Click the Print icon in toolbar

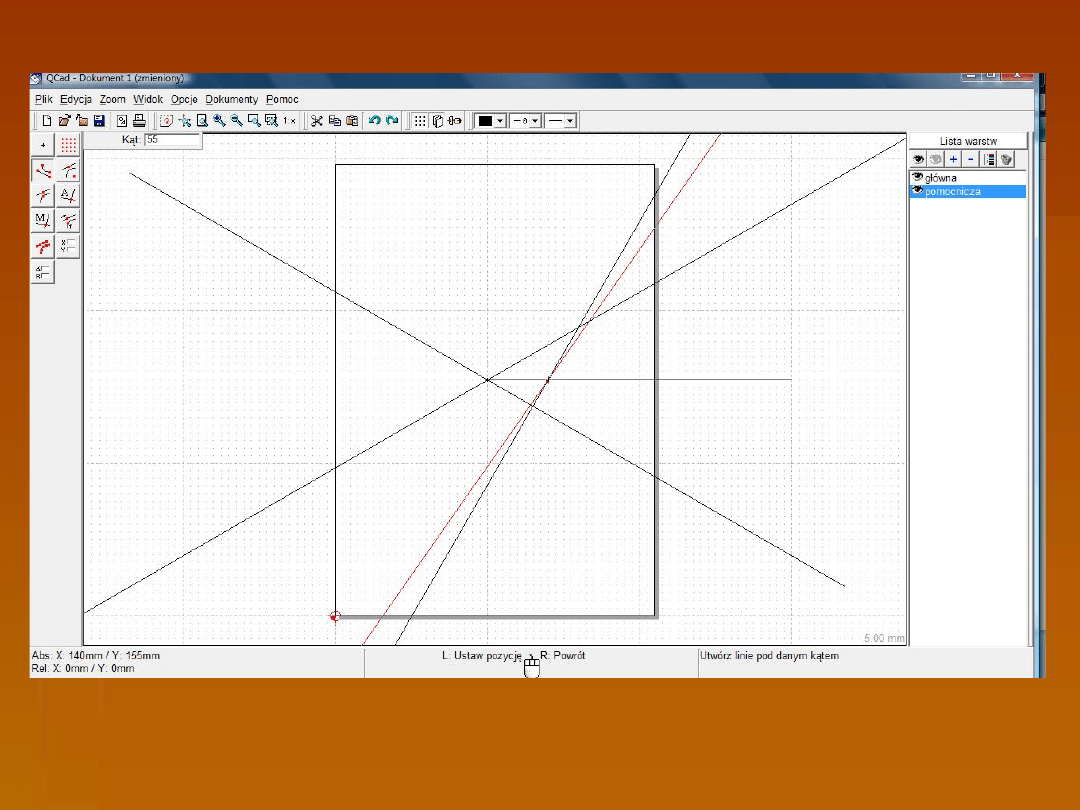pos(140,121)
